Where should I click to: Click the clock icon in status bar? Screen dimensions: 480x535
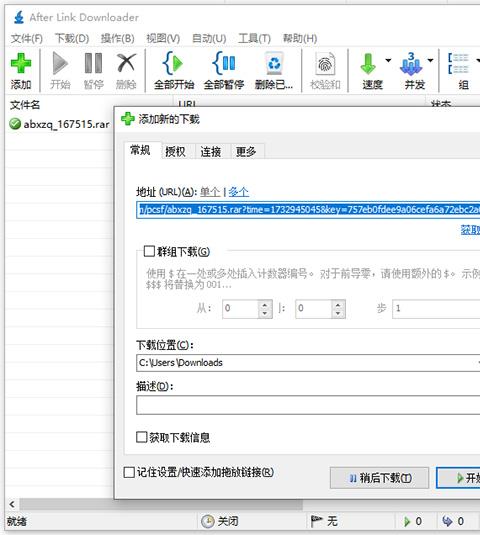tap(207, 521)
